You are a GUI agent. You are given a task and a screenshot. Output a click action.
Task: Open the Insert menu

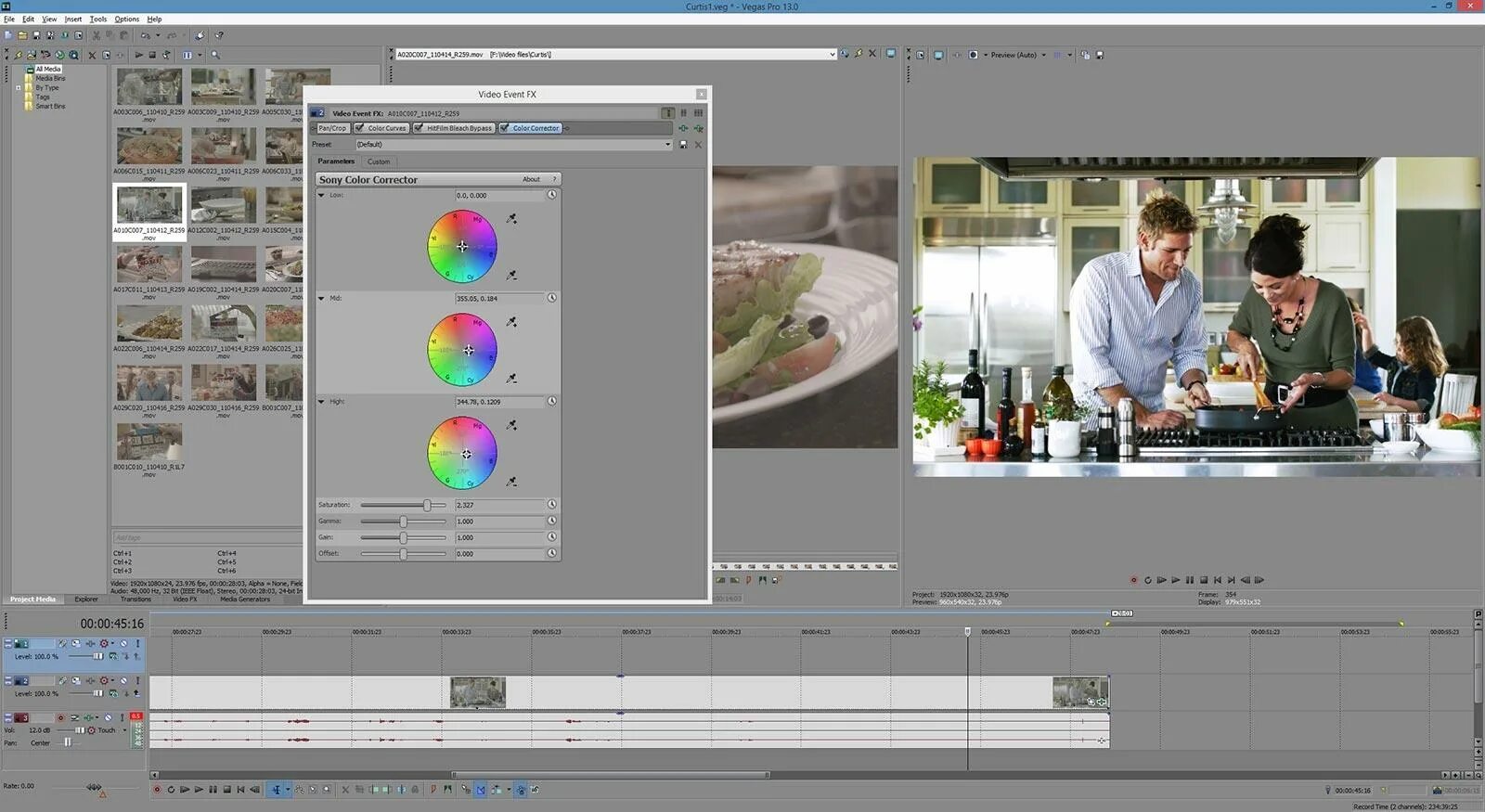[73, 19]
